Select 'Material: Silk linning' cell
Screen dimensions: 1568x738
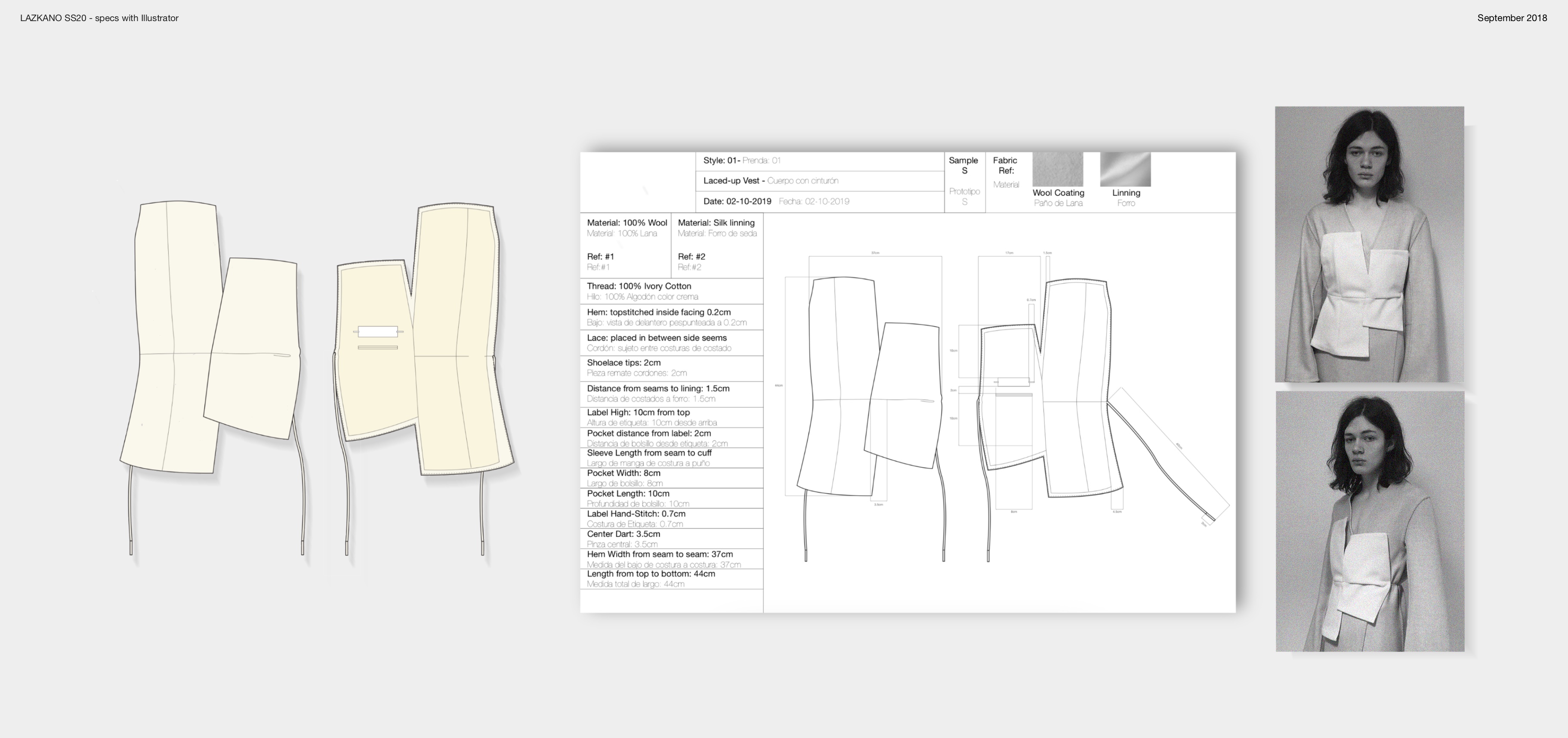717,245
